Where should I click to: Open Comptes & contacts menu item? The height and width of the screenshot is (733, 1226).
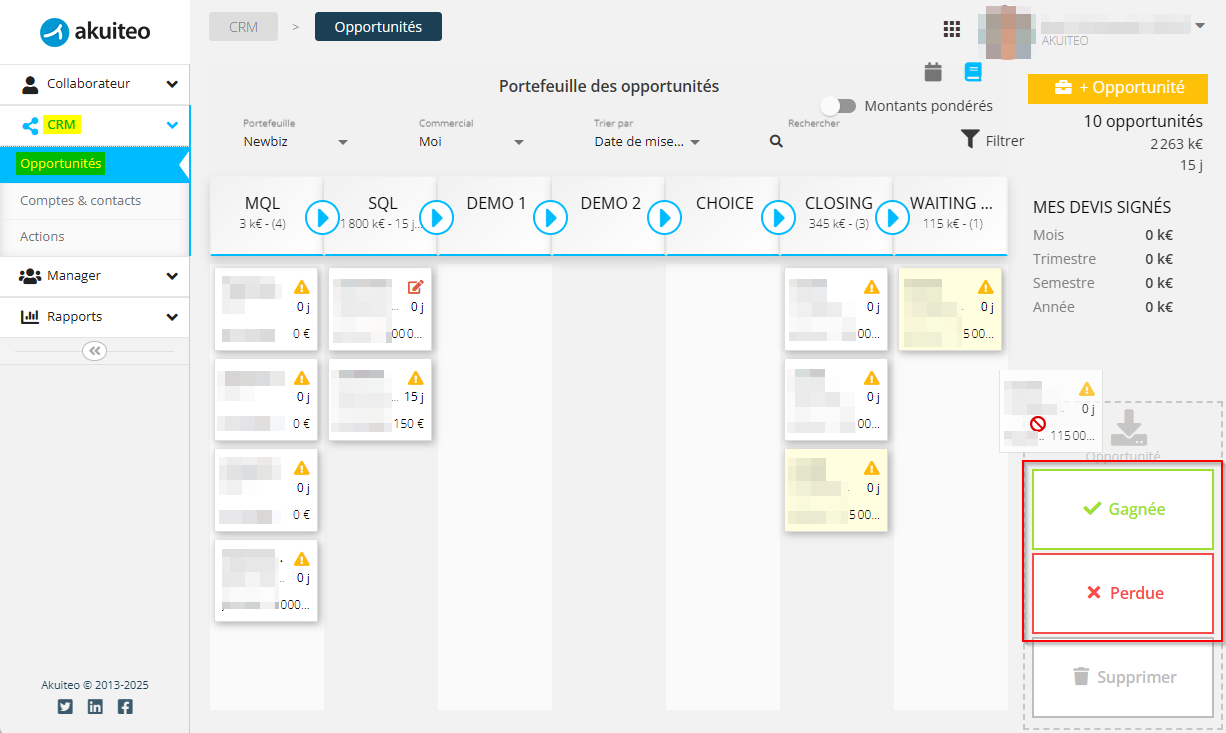(x=80, y=201)
